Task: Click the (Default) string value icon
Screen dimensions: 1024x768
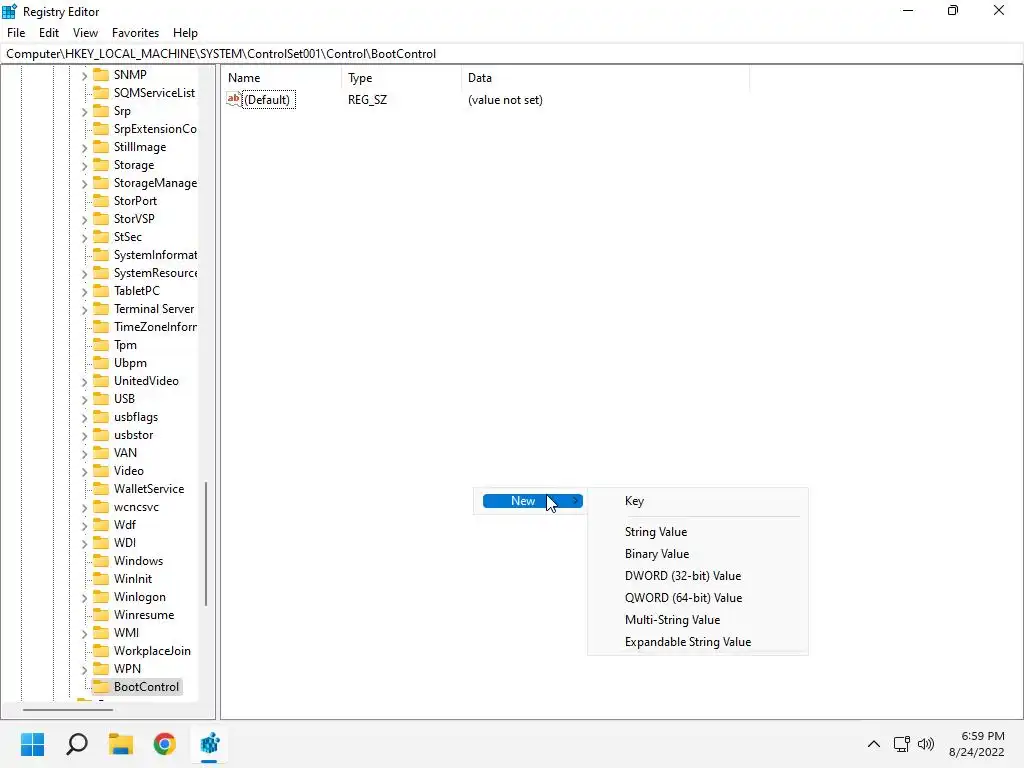Action: [234, 99]
